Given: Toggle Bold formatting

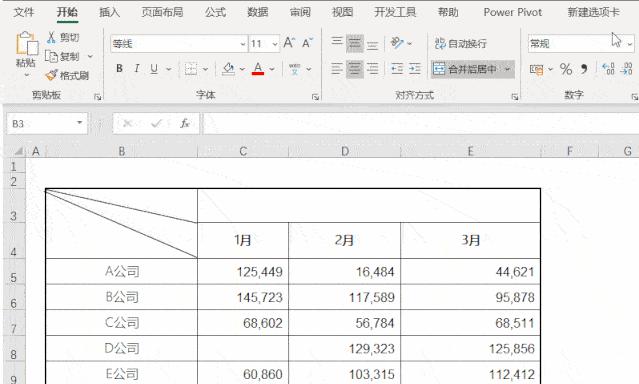Looking at the screenshot, I should (x=119, y=68).
